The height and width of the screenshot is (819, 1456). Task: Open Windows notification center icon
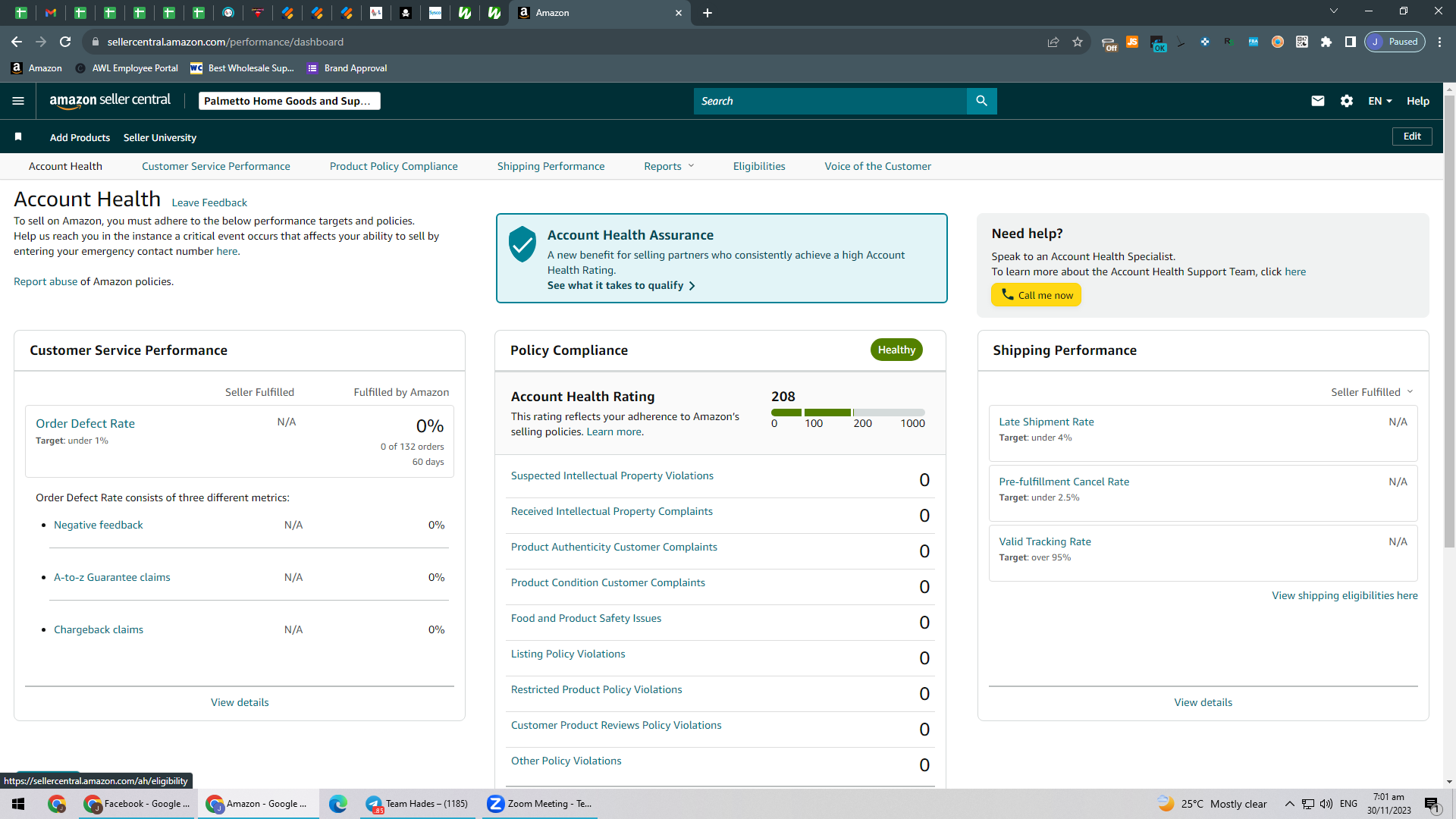tap(1432, 804)
